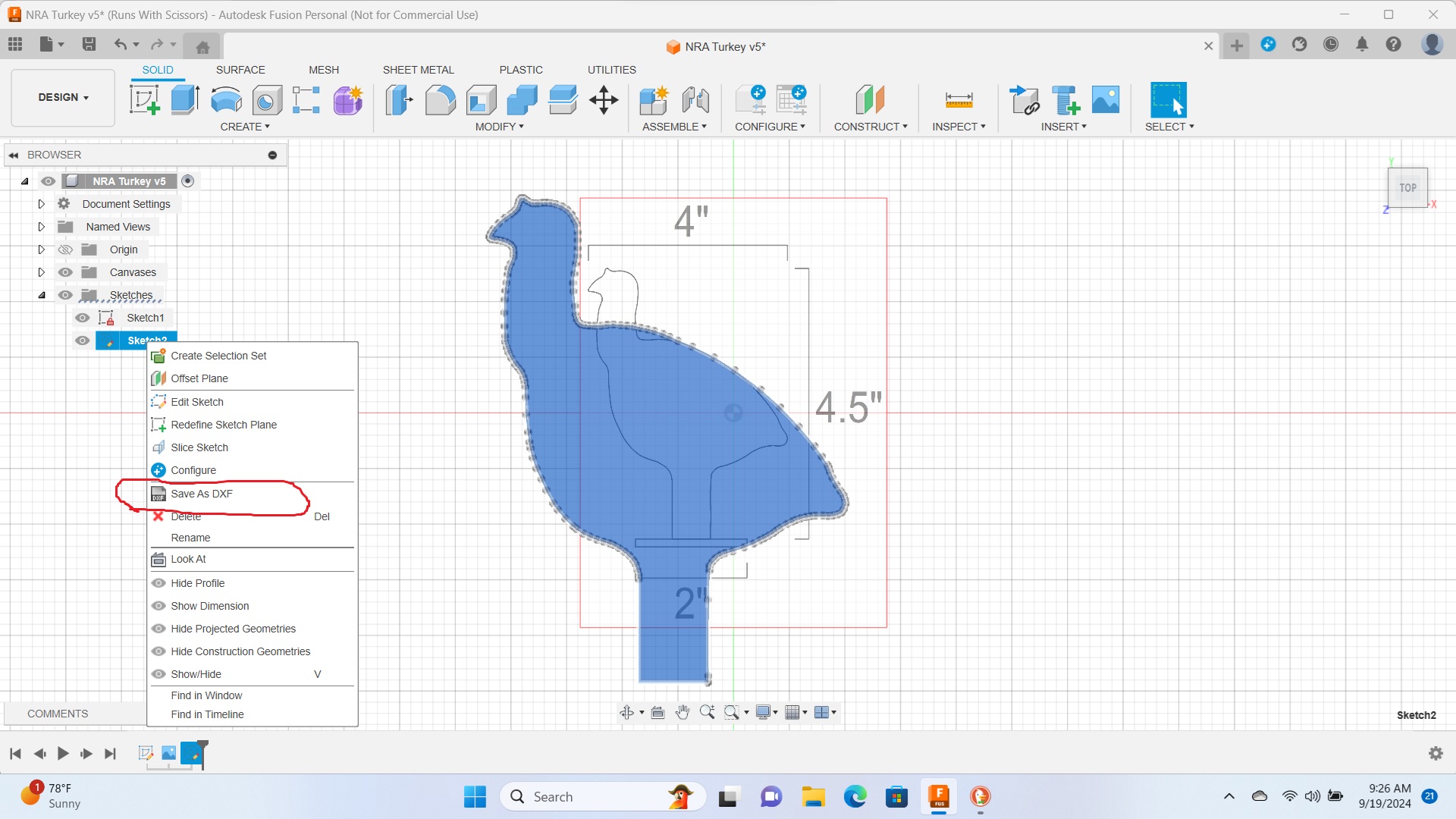The image size is (1456, 819).
Task: Open the CONSTRUCT dropdown menu
Action: tap(871, 127)
